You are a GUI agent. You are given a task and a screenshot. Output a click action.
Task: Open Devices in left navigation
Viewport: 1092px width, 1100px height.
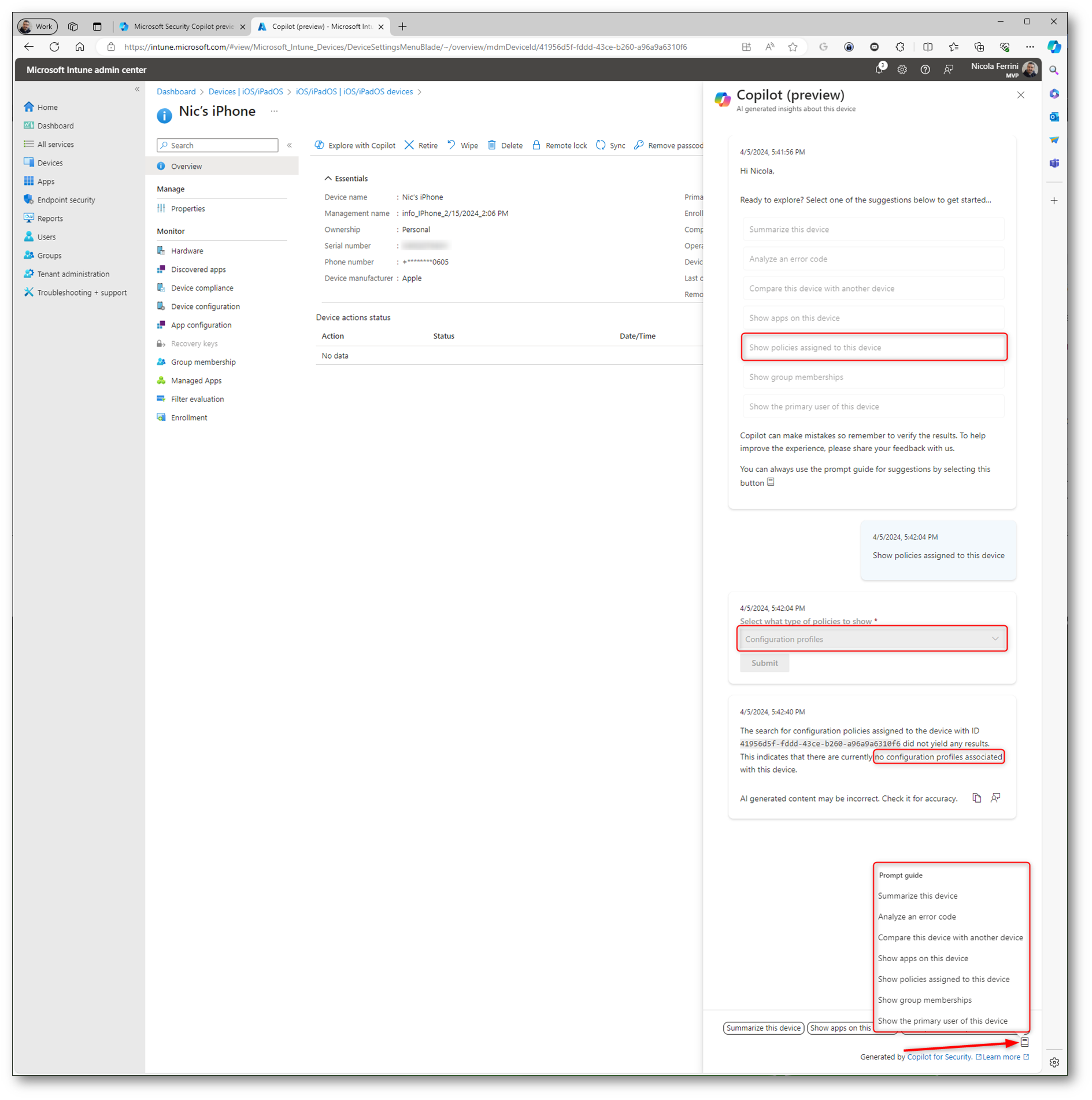pos(43,163)
